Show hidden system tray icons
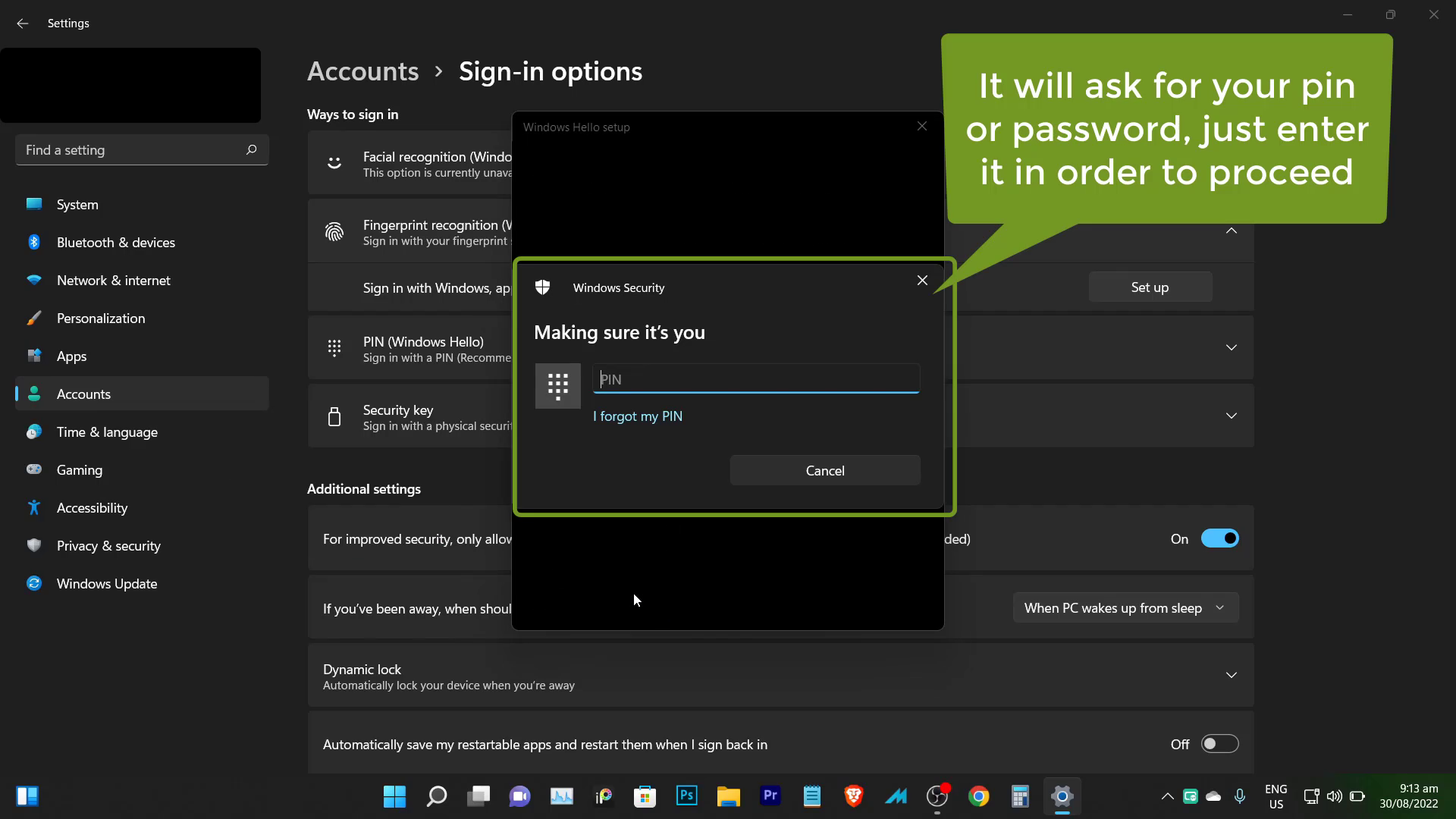The image size is (1456, 819). tap(1167, 796)
